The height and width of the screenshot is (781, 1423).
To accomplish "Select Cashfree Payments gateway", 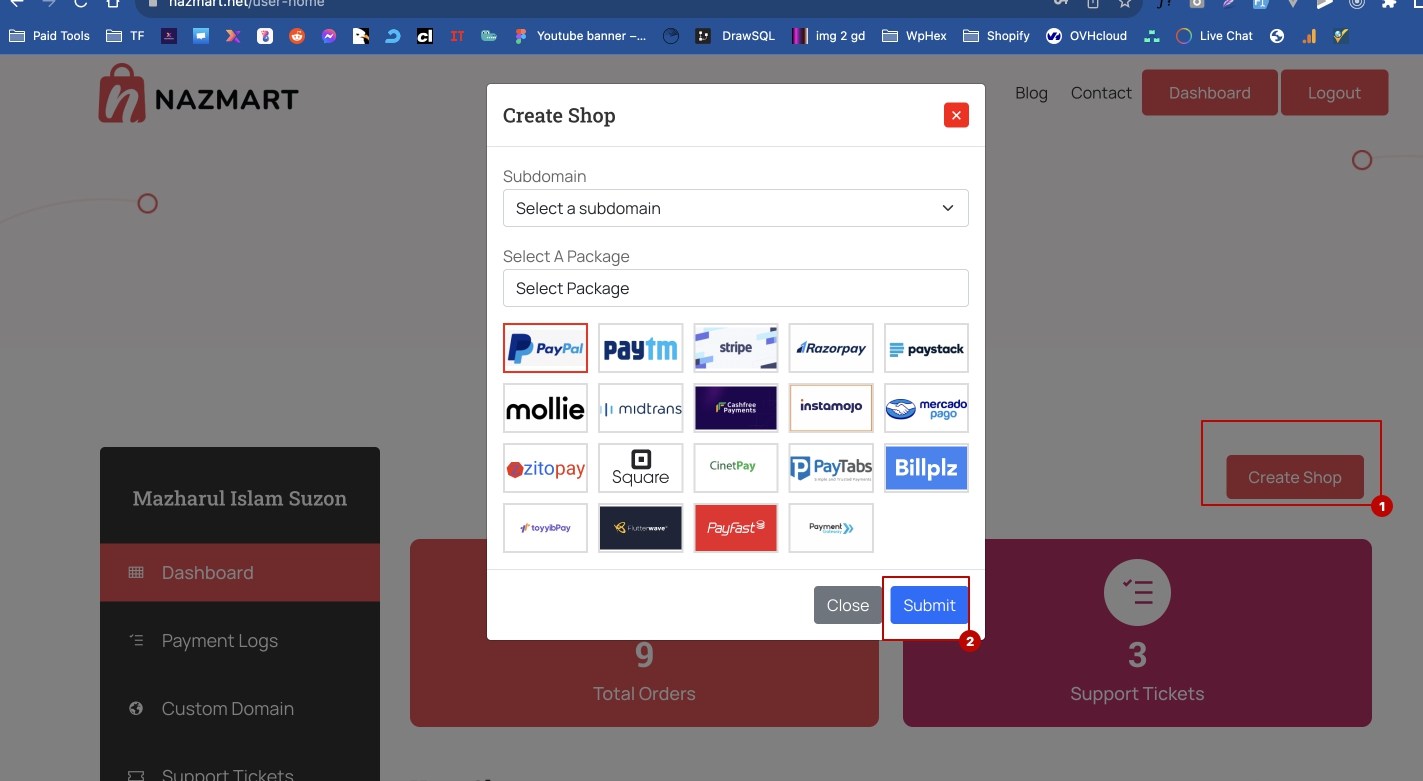I will coord(735,408).
